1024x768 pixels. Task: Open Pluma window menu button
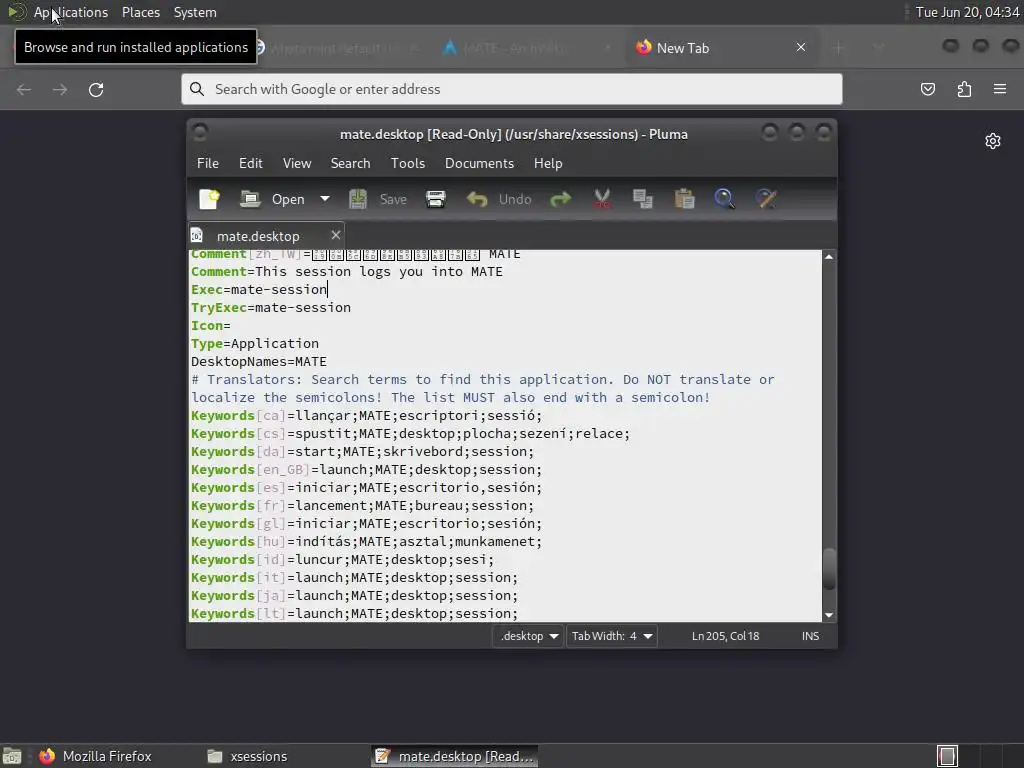pyautogui.click(x=200, y=133)
